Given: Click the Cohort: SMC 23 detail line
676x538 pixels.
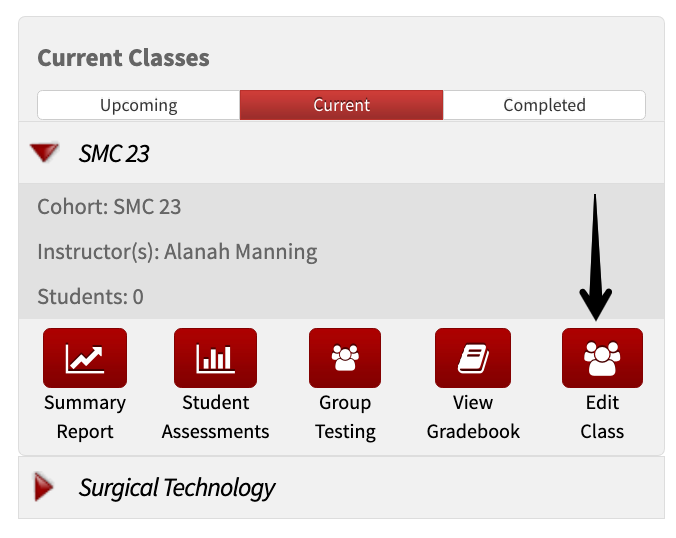Looking at the screenshot, I should click(109, 207).
